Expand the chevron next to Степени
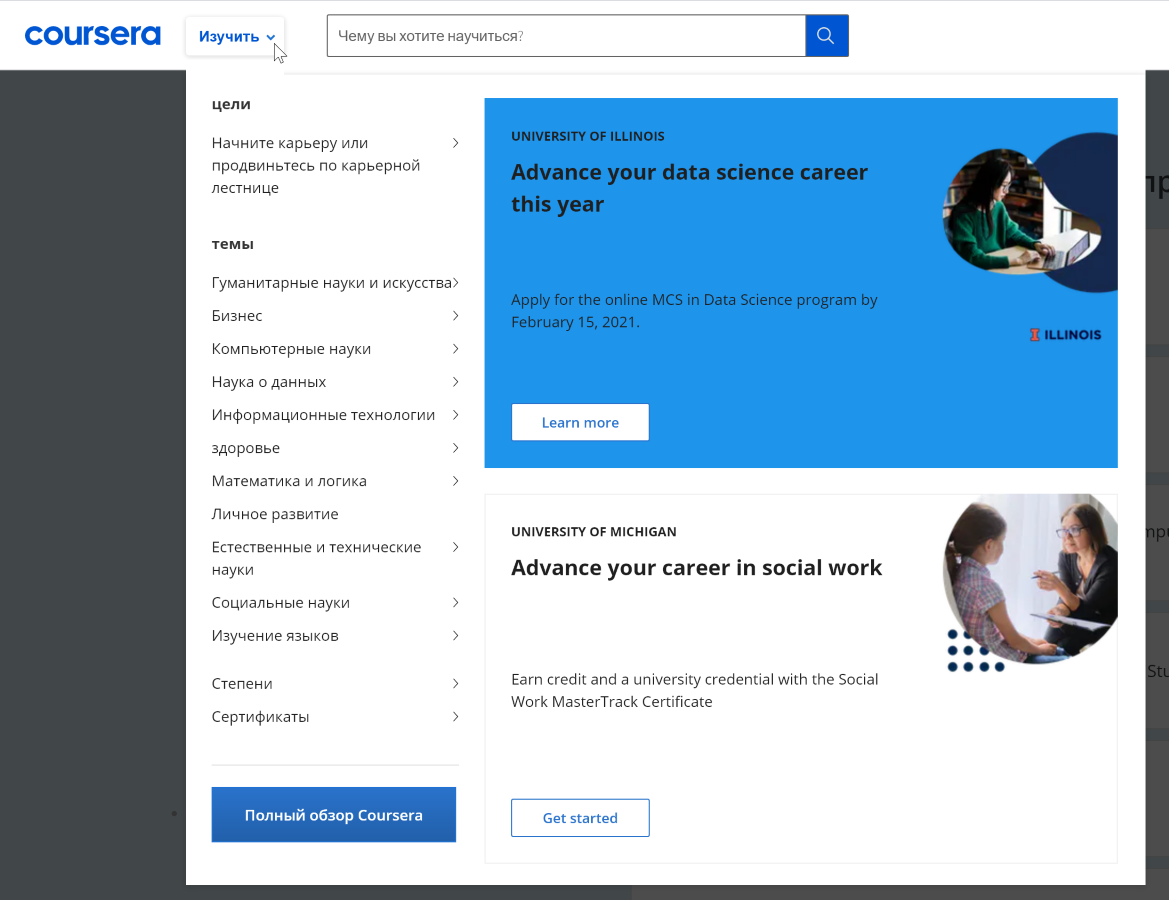Image resolution: width=1169 pixels, height=900 pixels. pos(455,684)
